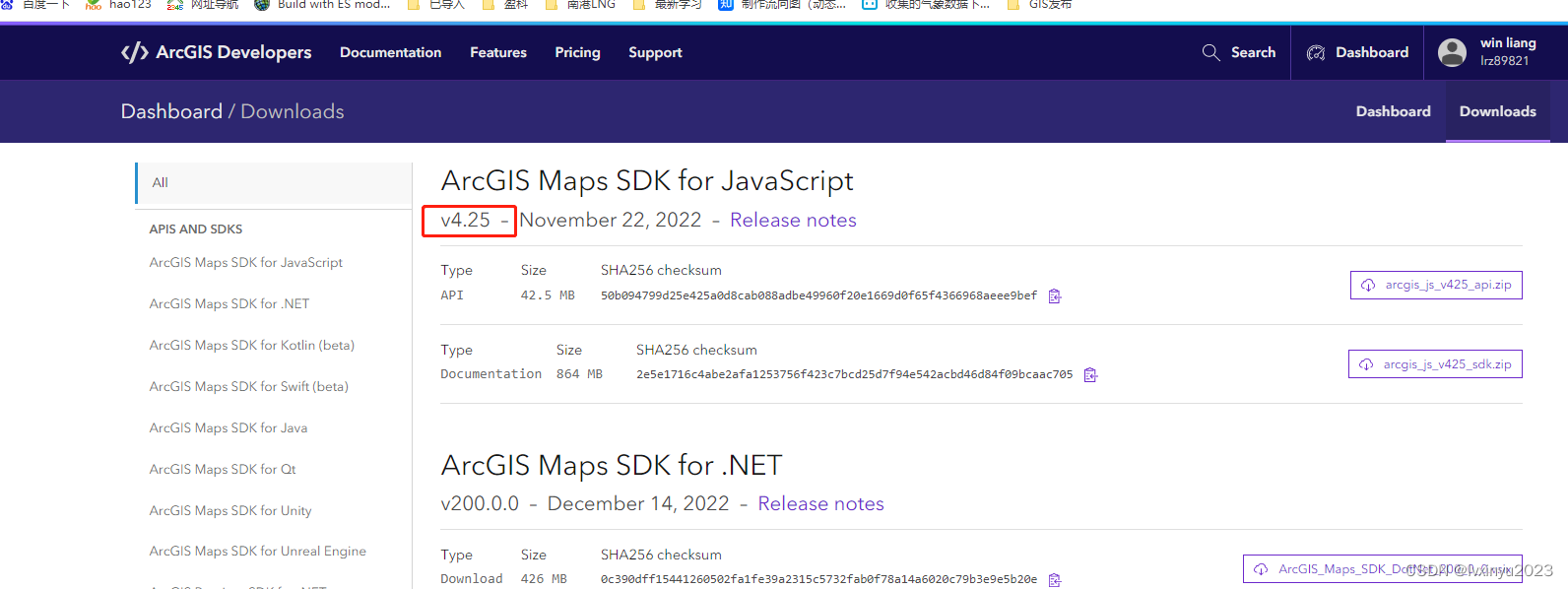Click the Documentation checksum hash text
The width and height of the screenshot is (1568, 589).
[854, 374]
